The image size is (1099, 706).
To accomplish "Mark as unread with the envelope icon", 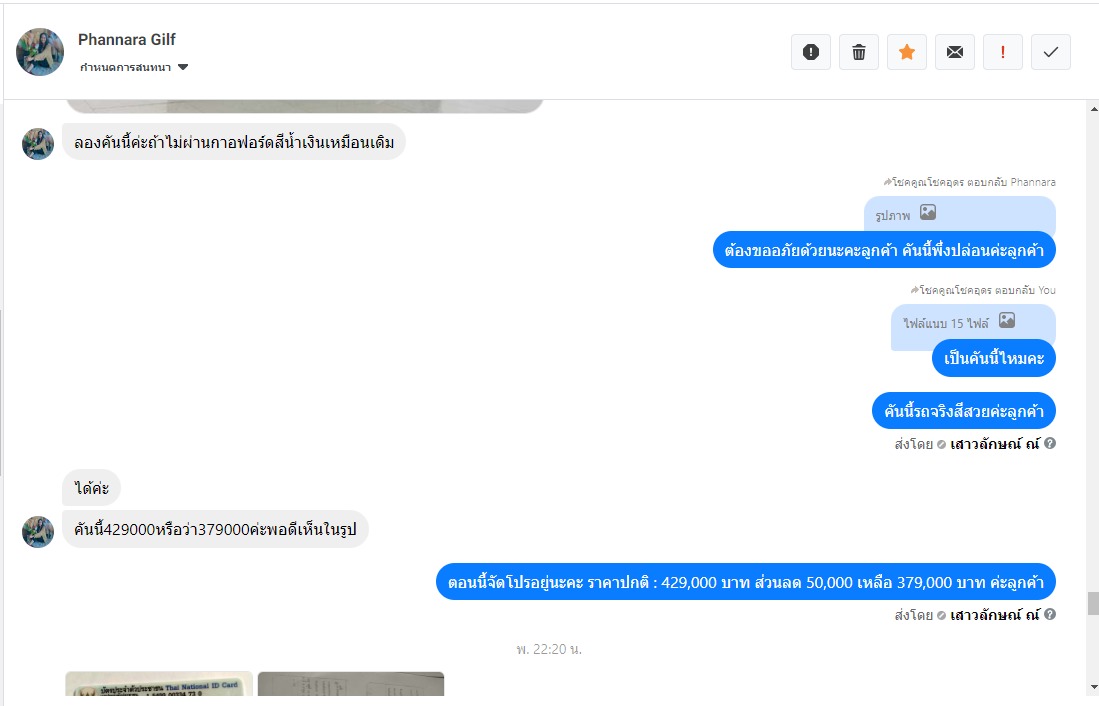I will point(955,52).
